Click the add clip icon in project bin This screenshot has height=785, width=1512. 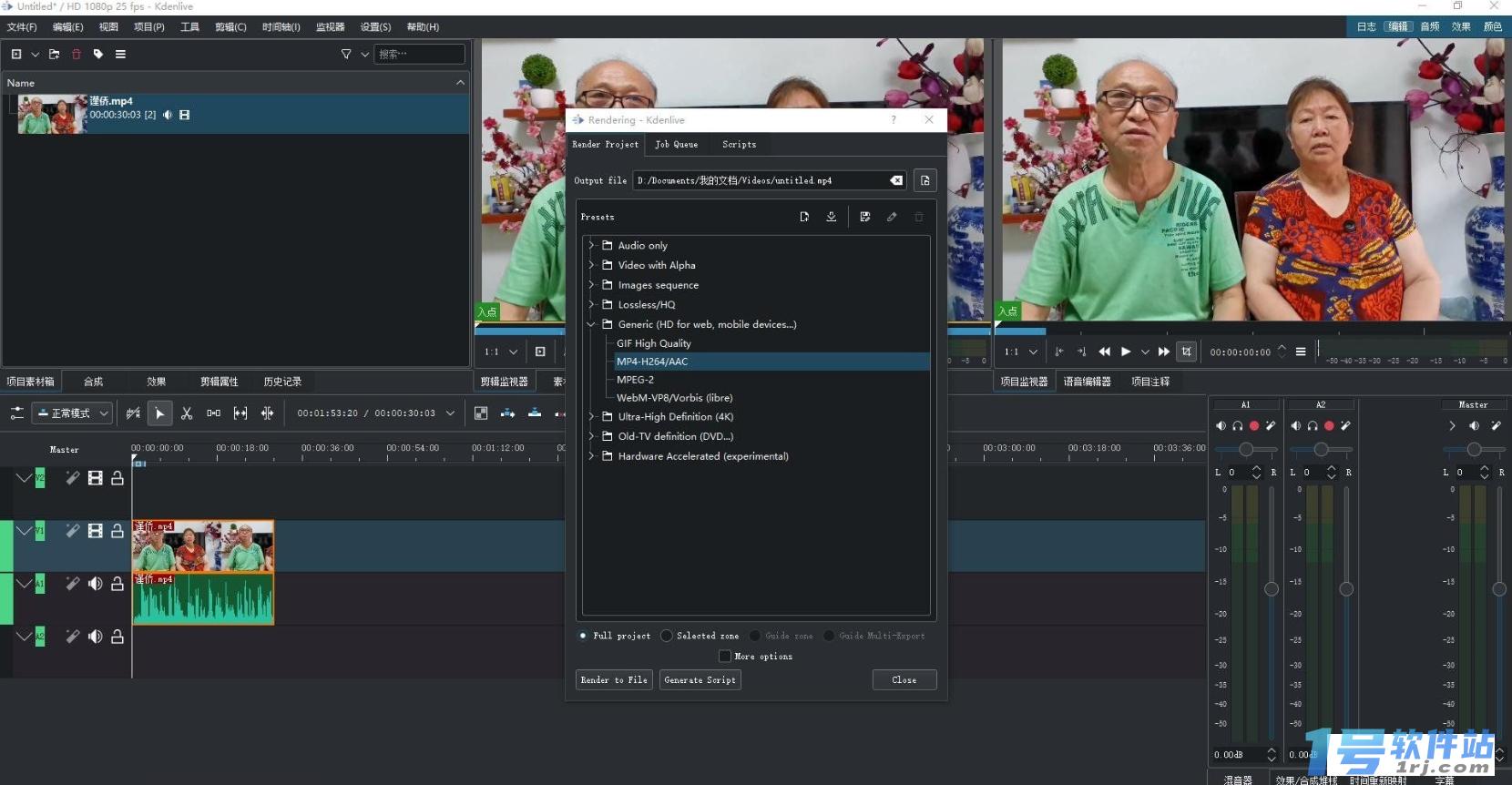16,55
